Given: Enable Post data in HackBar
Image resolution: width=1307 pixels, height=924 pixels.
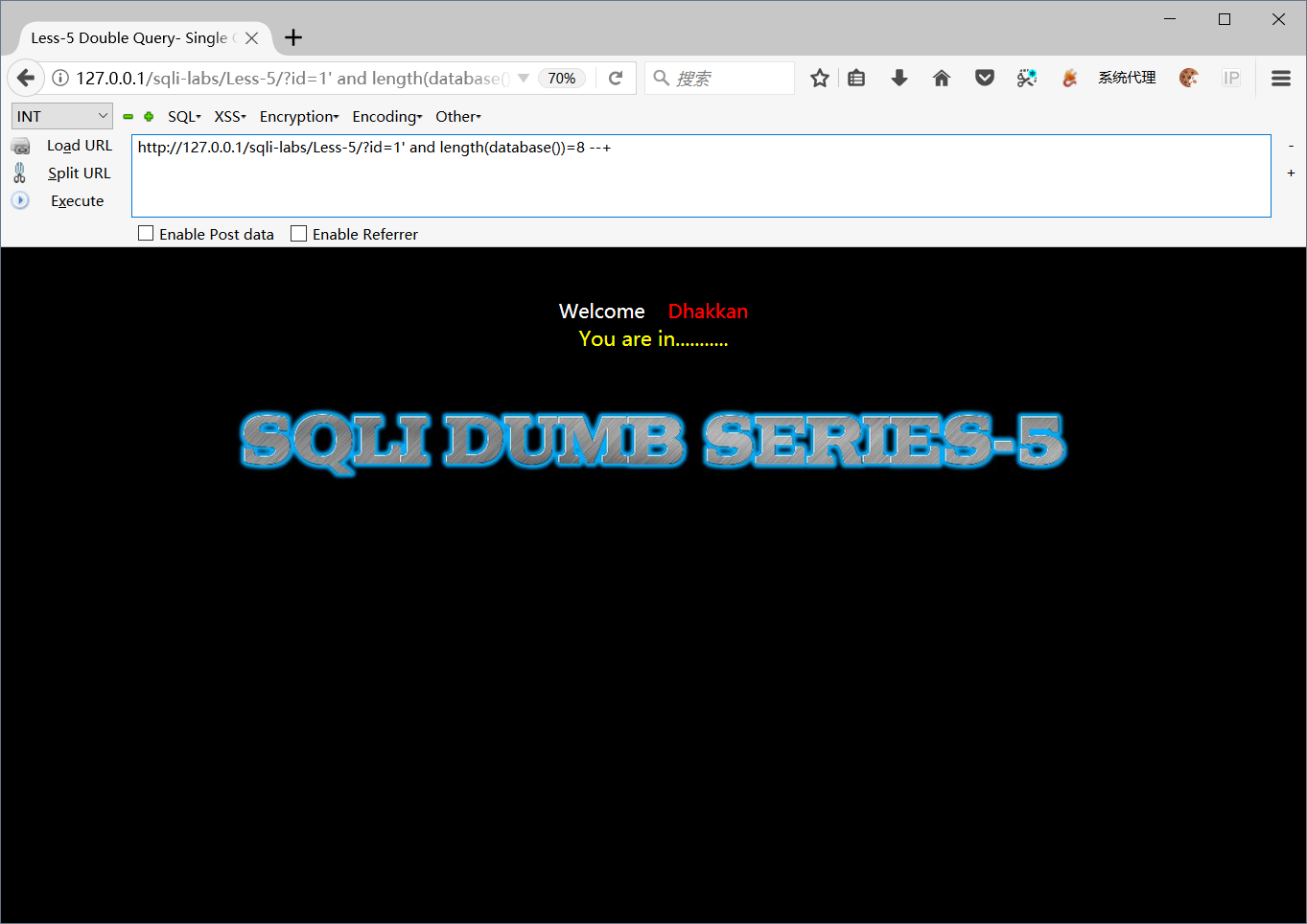Looking at the screenshot, I should [x=145, y=233].
